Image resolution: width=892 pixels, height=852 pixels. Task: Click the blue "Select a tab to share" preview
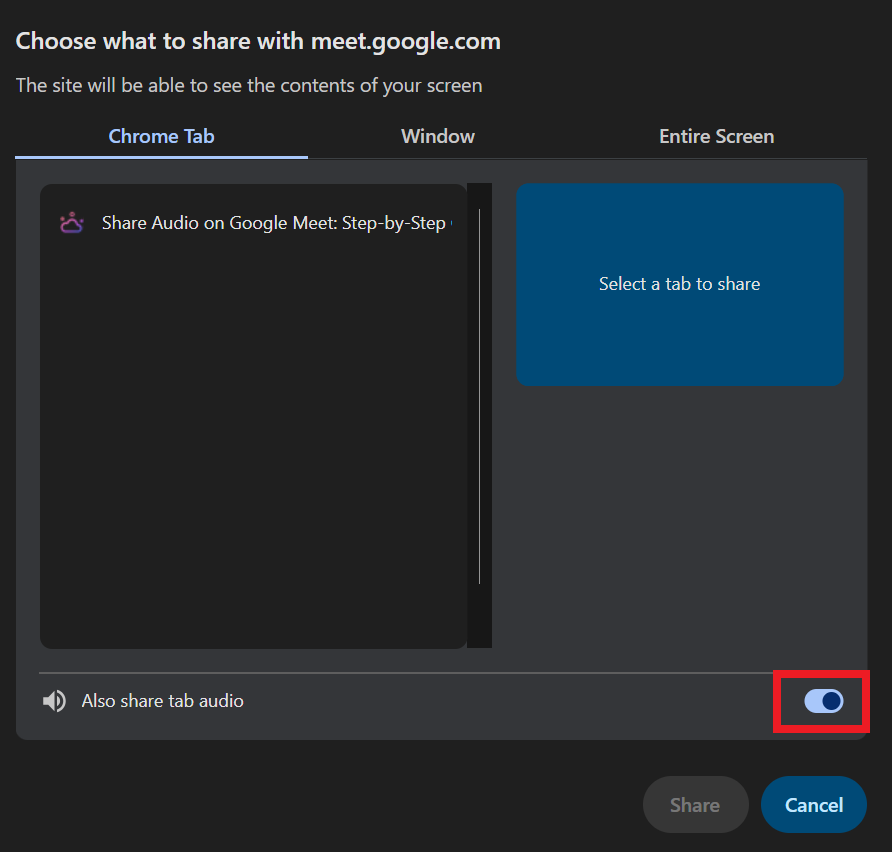tap(679, 284)
